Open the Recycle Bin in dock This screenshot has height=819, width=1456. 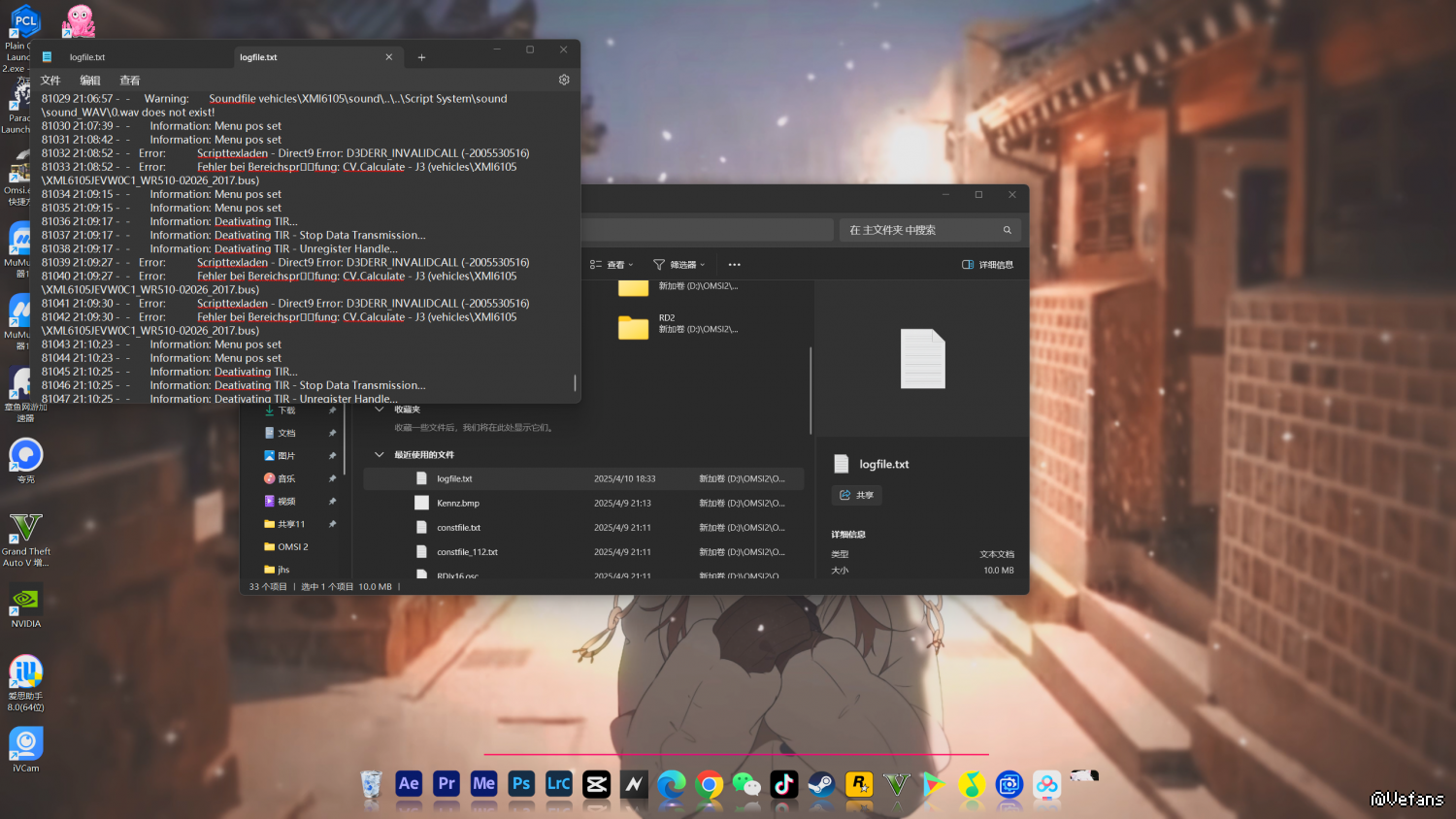click(x=371, y=784)
